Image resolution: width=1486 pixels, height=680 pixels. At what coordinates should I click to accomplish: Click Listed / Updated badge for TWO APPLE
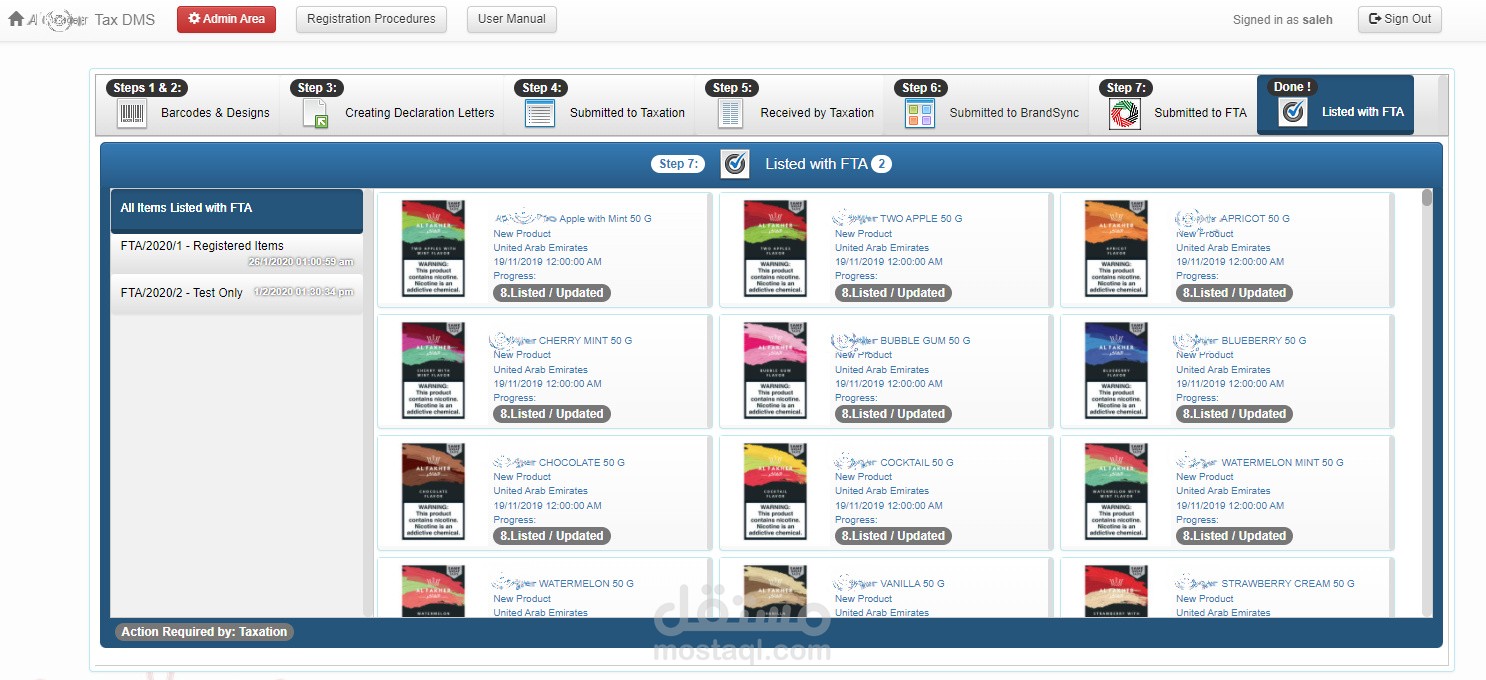click(x=893, y=293)
